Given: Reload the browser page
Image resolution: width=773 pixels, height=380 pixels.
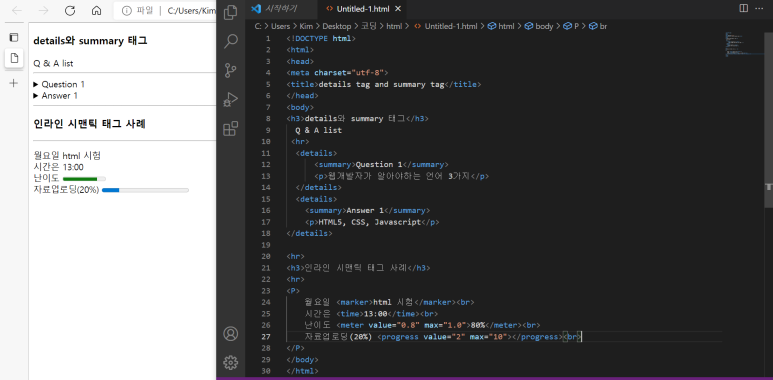Looking at the screenshot, I should [70, 11].
